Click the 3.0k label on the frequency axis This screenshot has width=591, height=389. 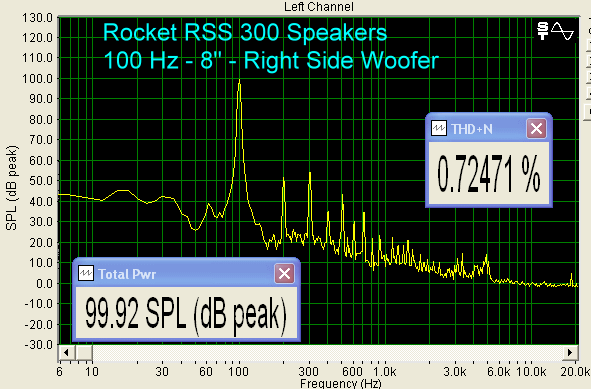coord(455,372)
